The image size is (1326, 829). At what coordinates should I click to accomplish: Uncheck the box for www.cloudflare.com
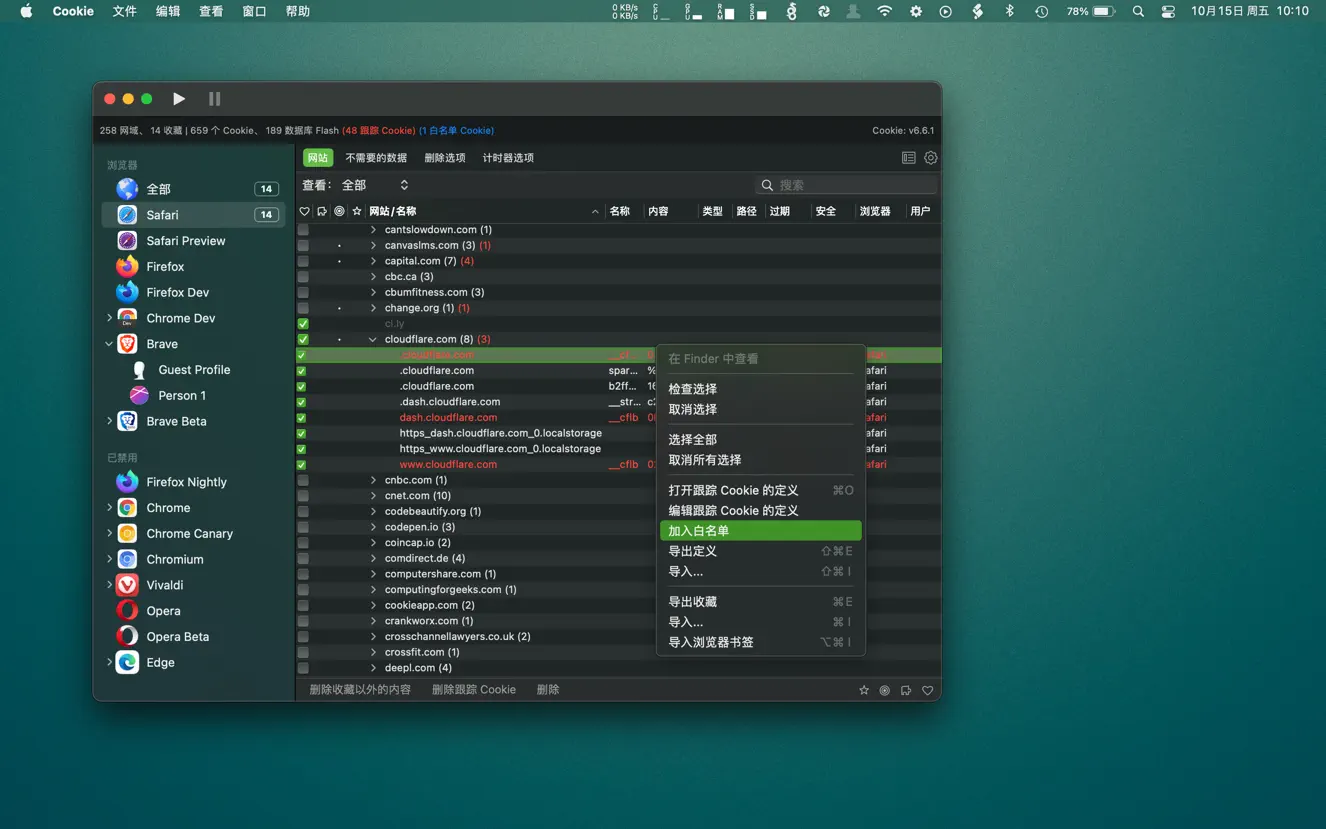point(301,465)
